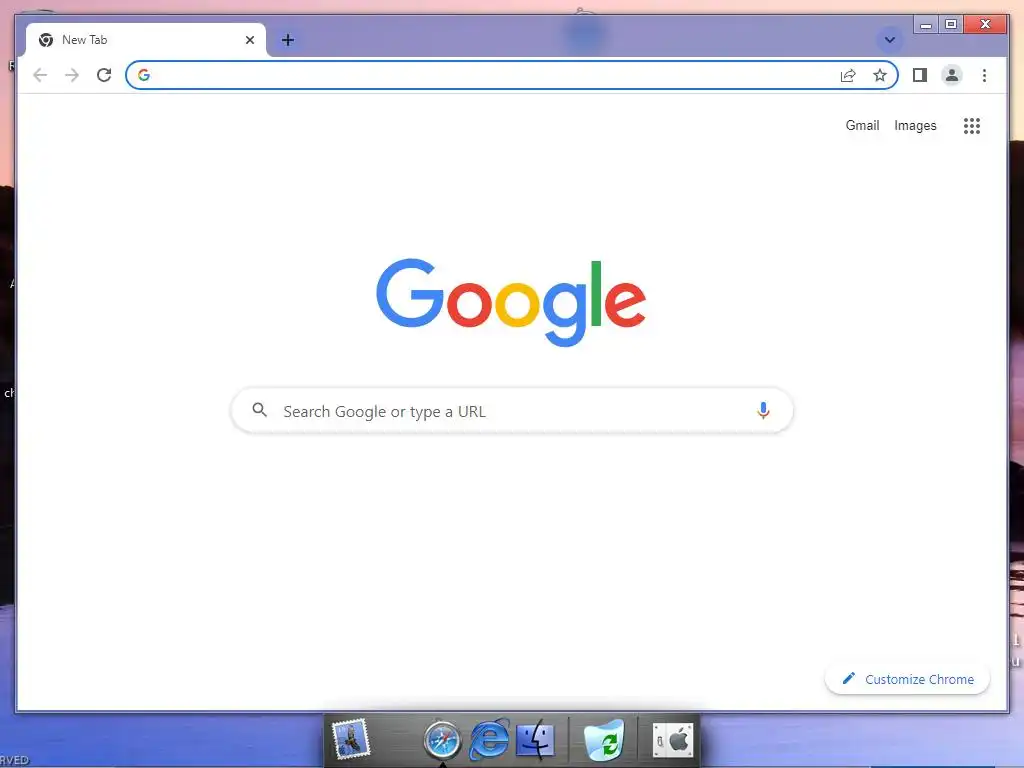1024x768 pixels.
Task: Open Gmail link
Action: tap(862, 125)
